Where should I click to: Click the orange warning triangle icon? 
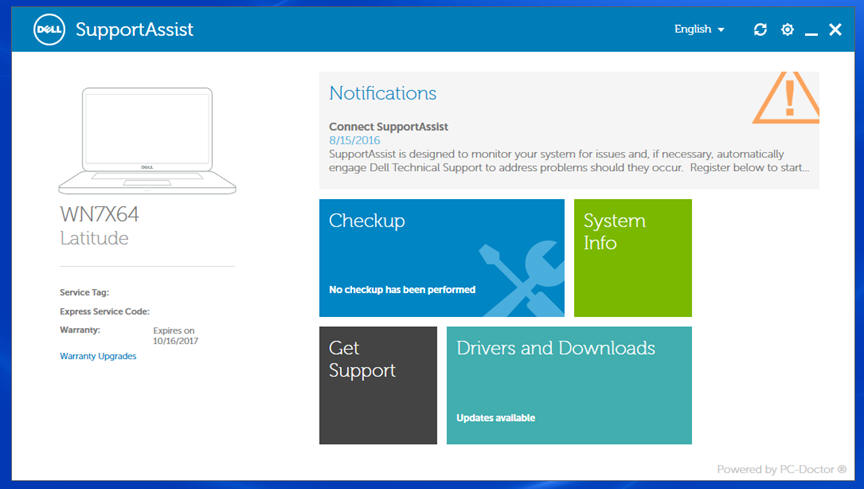787,98
